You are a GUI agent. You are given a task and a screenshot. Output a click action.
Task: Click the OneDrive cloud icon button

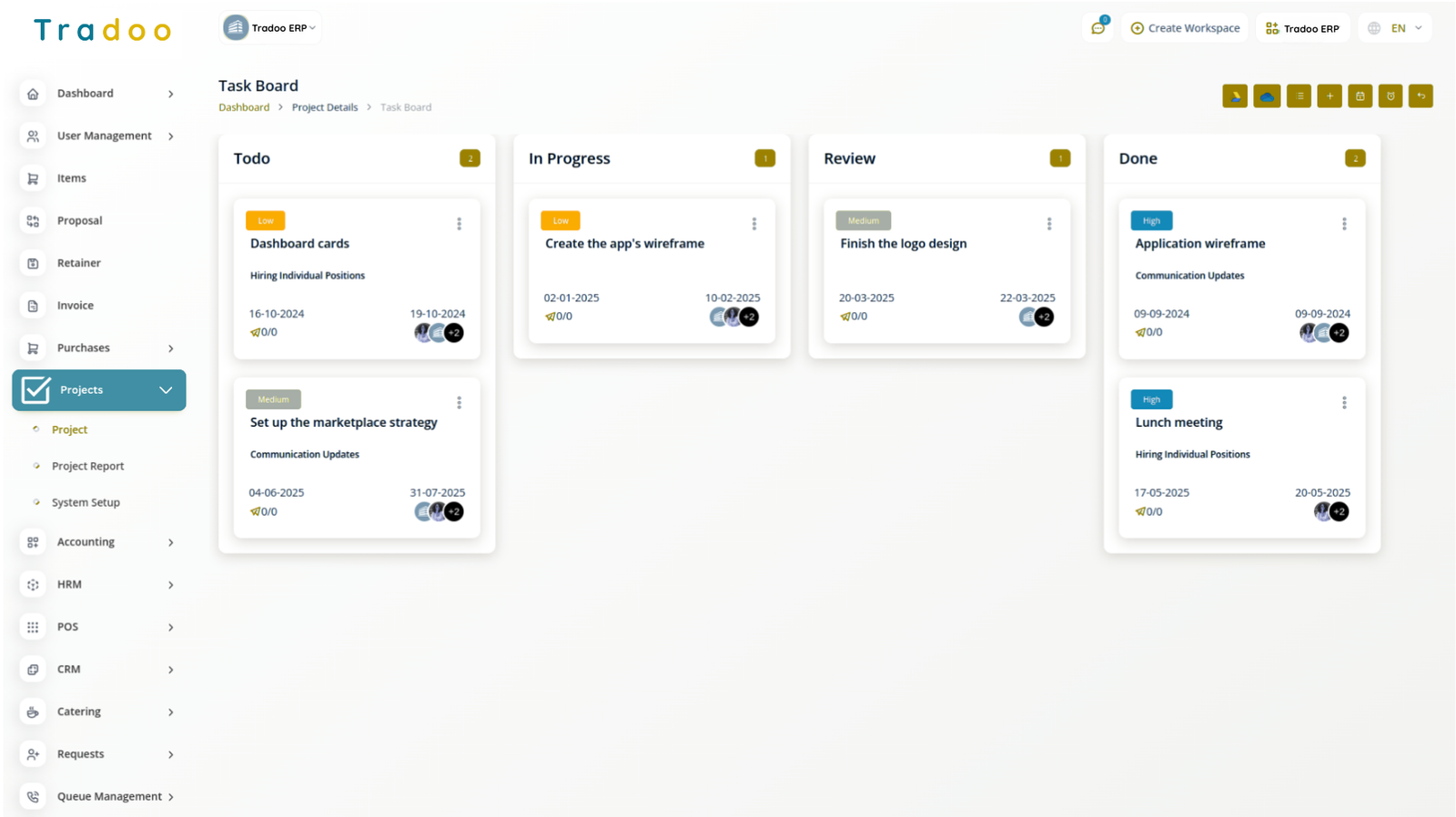[x=1267, y=96]
